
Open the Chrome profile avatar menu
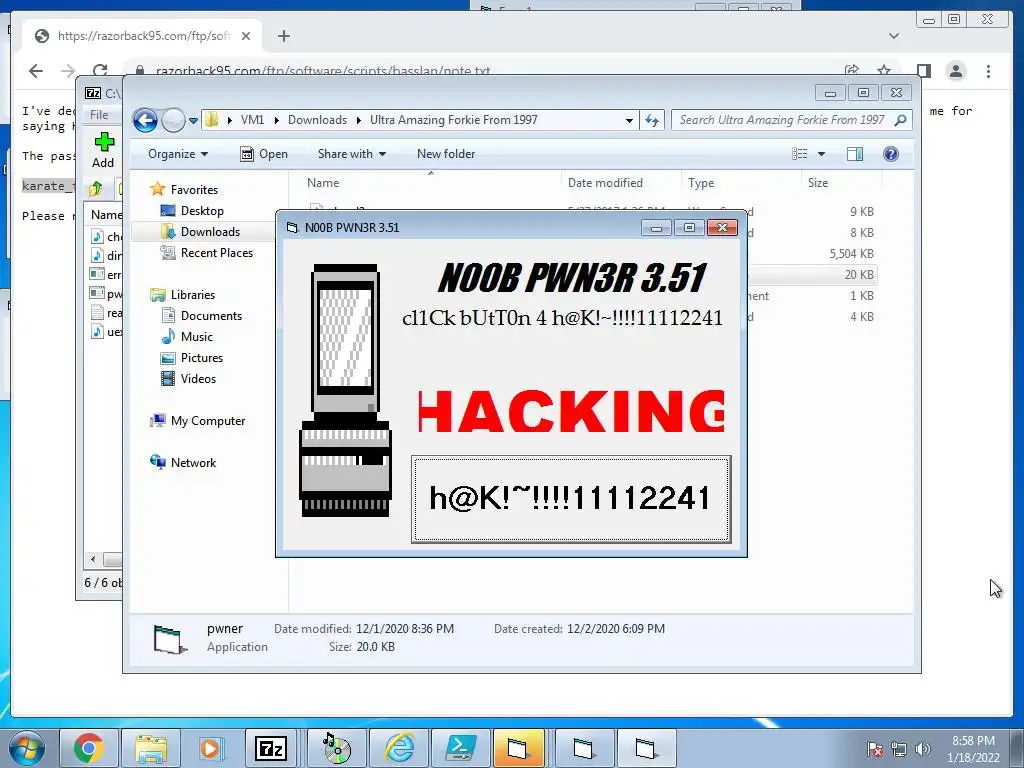(955, 71)
